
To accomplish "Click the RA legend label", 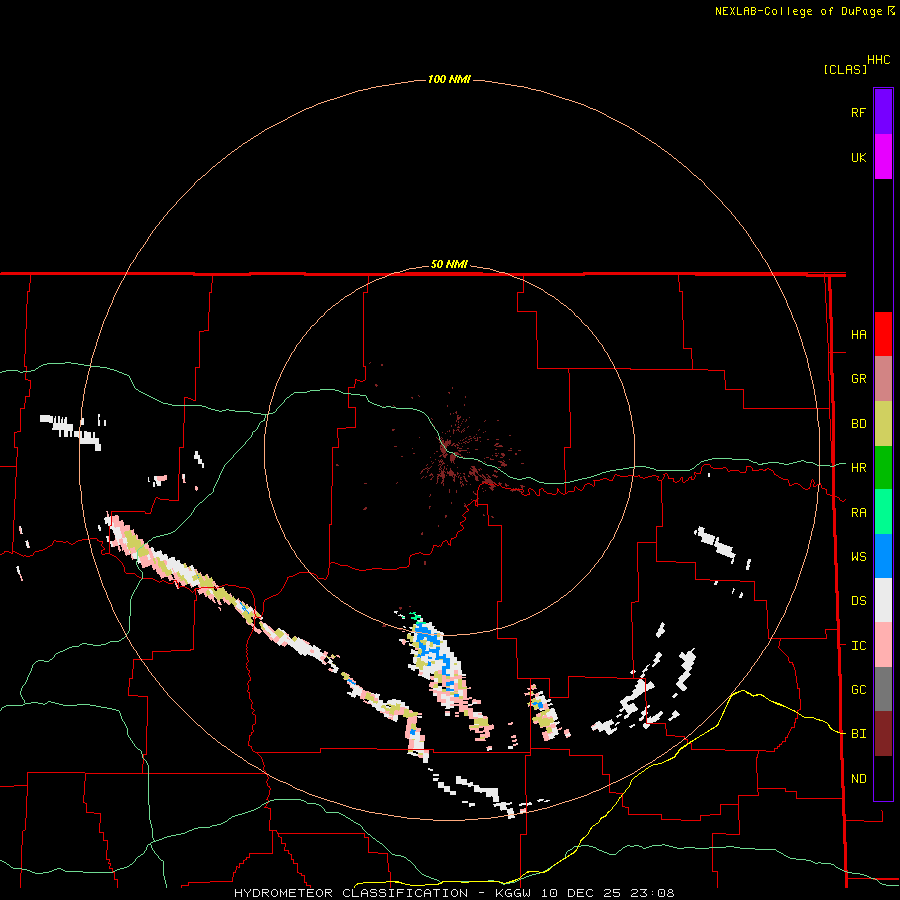I will pyautogui.click(x=858, y=512).
